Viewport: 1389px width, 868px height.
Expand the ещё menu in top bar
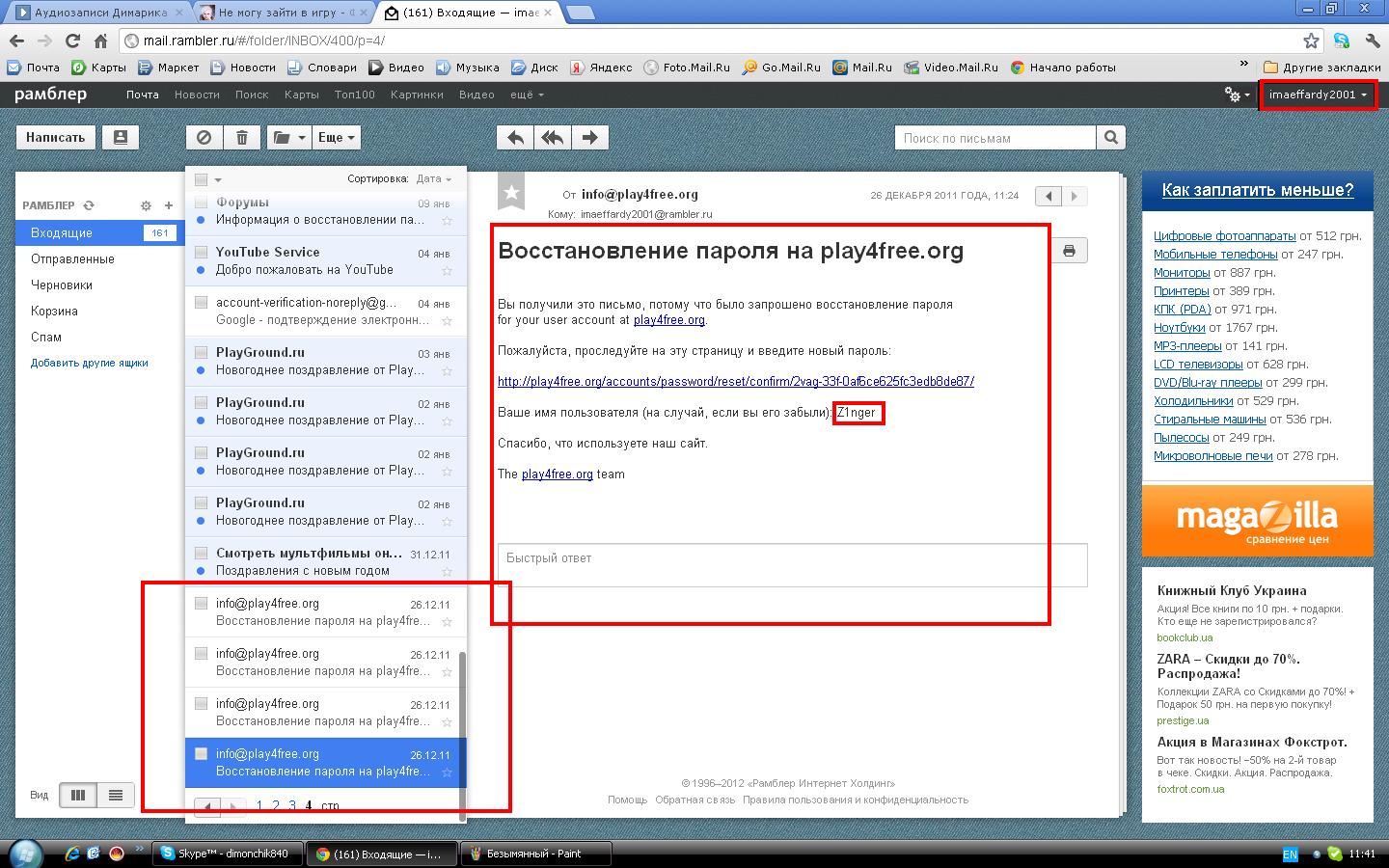(527, 95)
